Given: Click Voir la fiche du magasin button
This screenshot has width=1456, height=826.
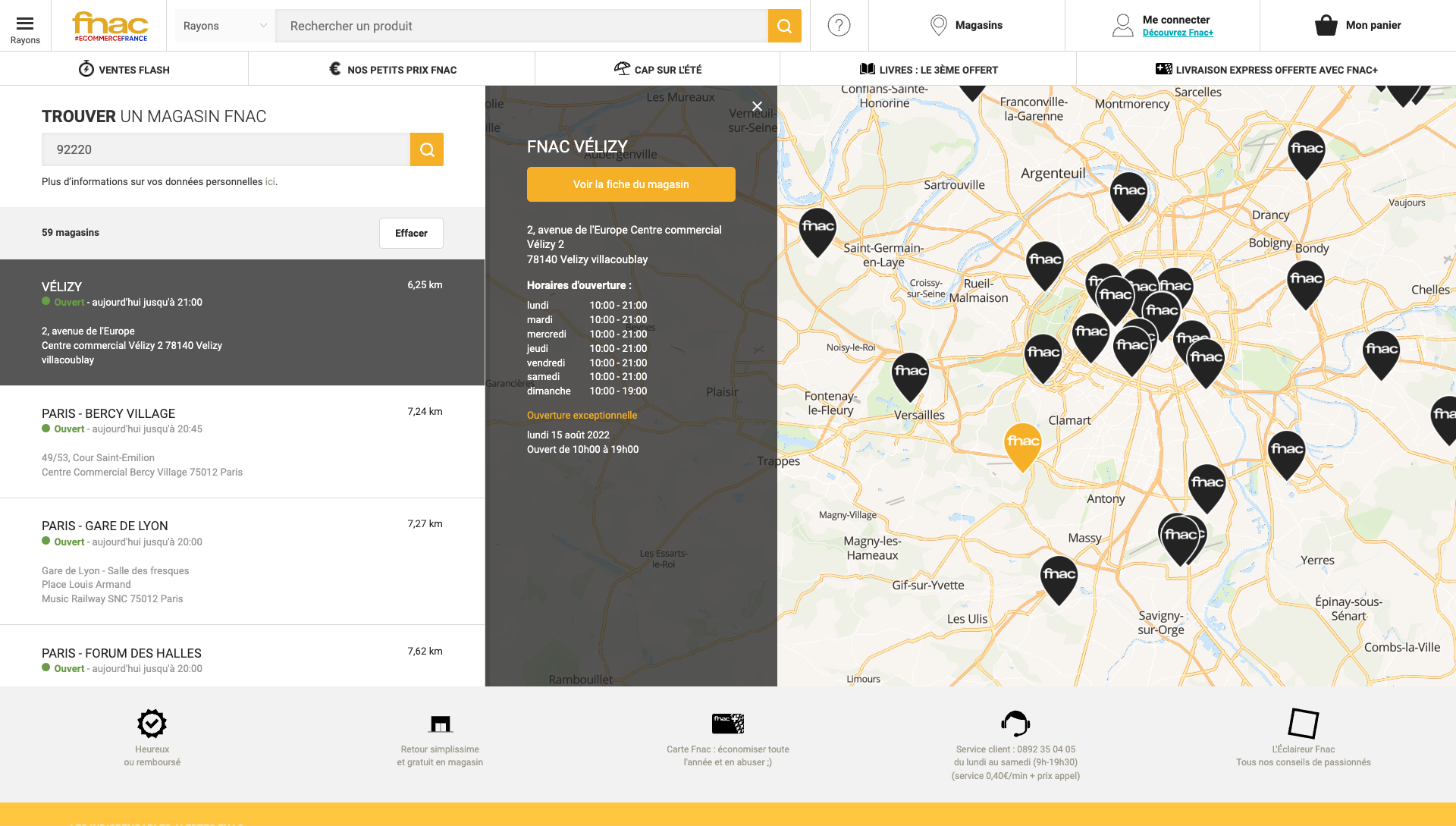Looking at the screenshot, I should point(631,184).
